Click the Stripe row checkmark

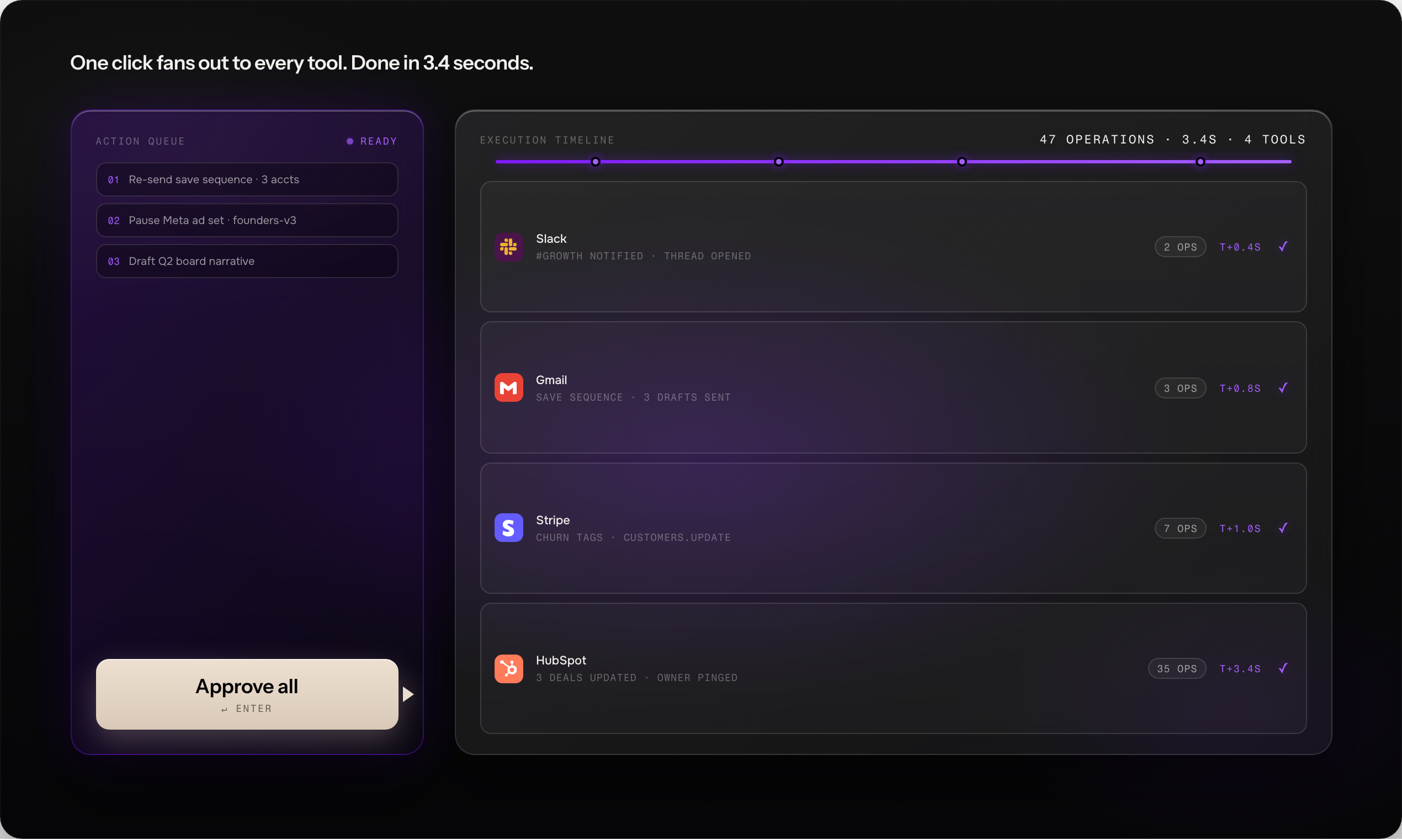[x=1283, y=528]
